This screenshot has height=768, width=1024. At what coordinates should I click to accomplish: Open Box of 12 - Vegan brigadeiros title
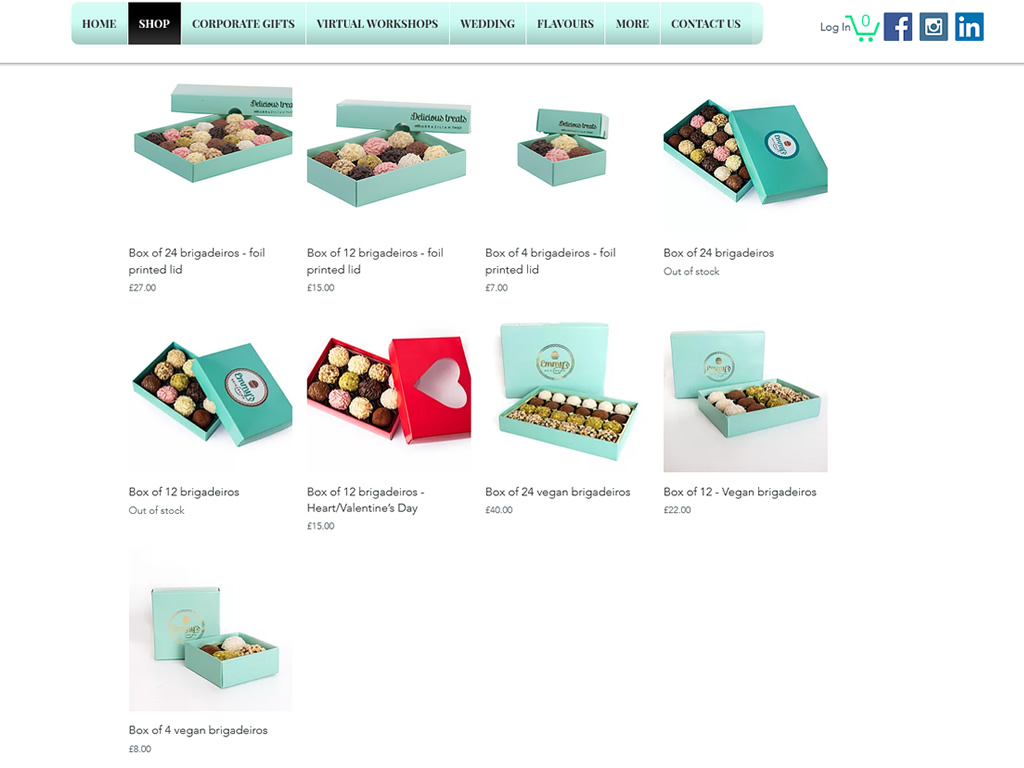[740, 492]
